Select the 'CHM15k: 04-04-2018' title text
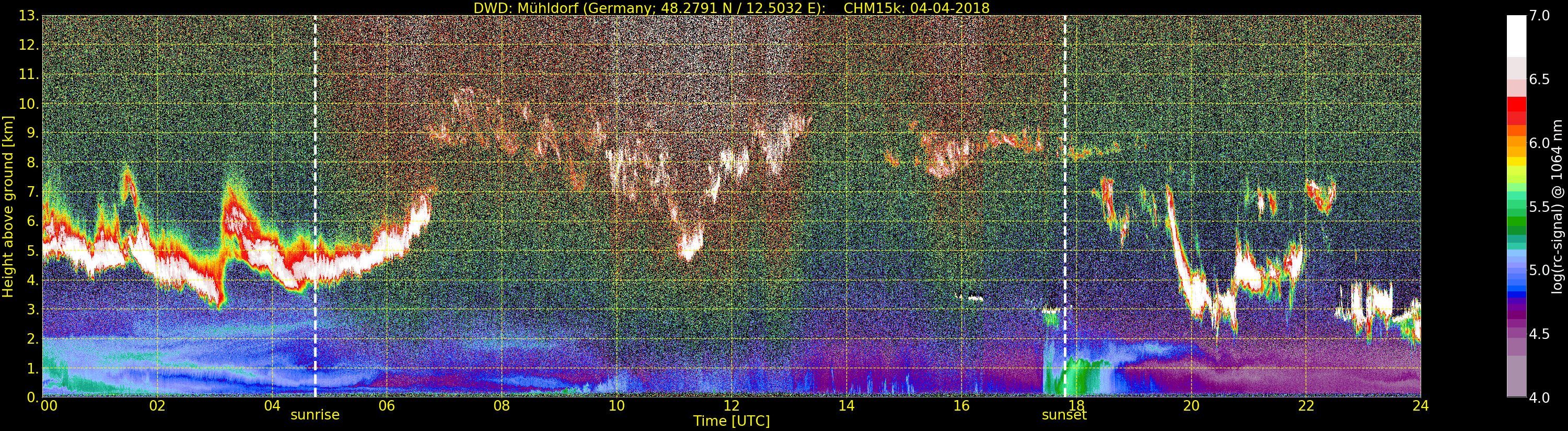Image resolution: width=1568 pixels, height=431 pixels. [916, 8]
